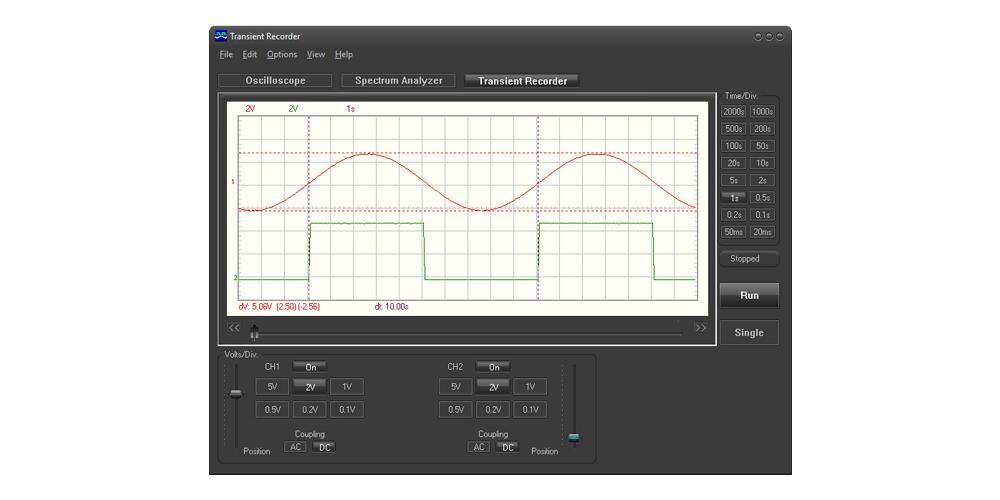Set Time/Div to 2s
This screenshot has height=500, width=1000.
[x=762, y=180]
